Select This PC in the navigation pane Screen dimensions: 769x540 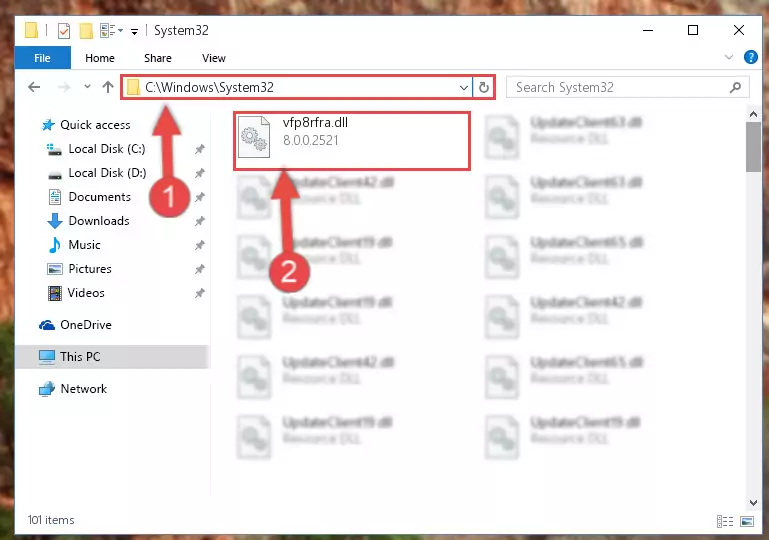pos(113,357)
